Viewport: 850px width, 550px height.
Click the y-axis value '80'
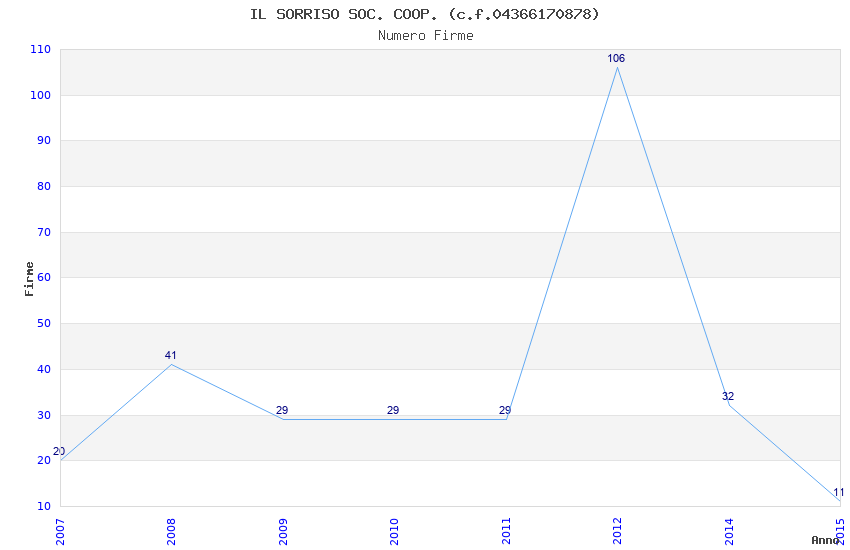44,186
